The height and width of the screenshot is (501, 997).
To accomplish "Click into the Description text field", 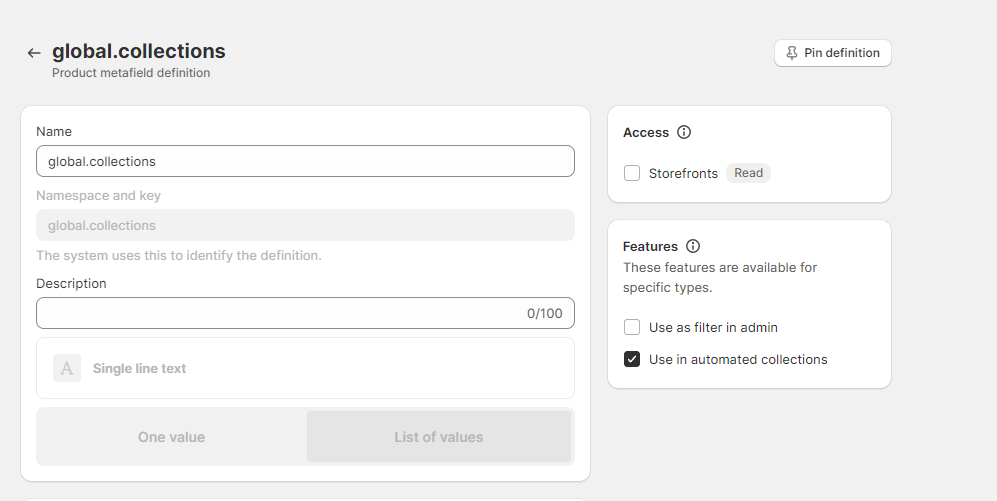I will [280, 313].
